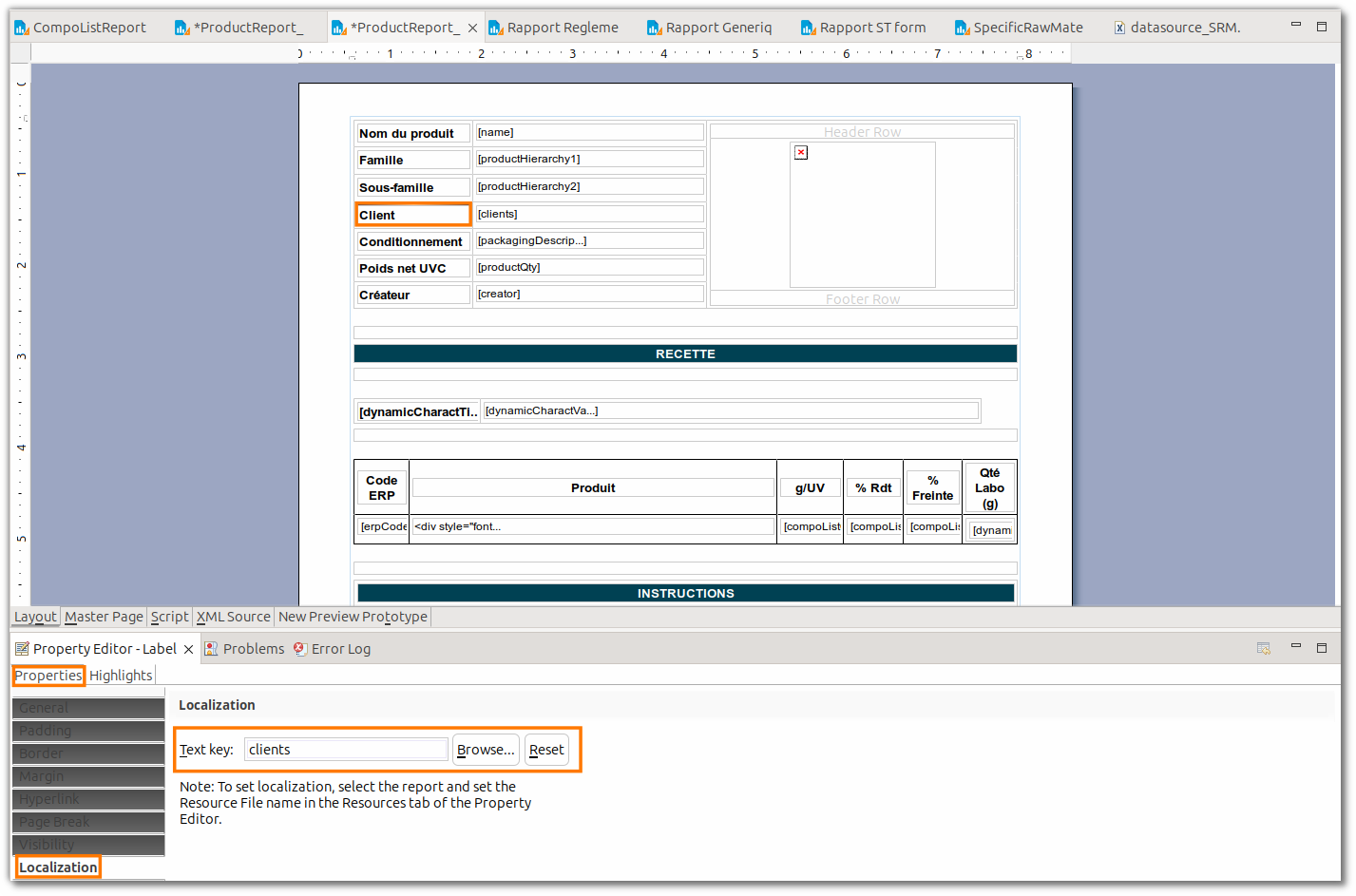Close the active *ProductReport_ editor tab
Viewport: 1356px width, 896px height.
(472, 29)
